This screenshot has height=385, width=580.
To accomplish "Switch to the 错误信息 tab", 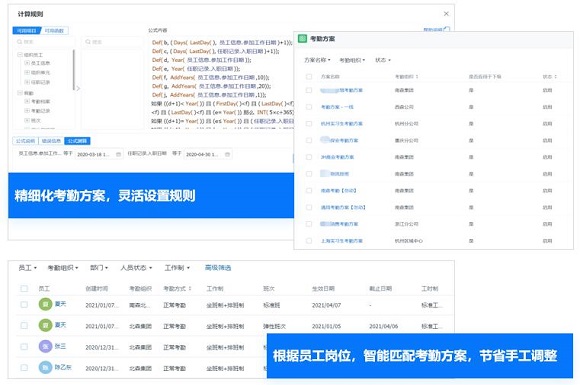I will coord(51,141).
